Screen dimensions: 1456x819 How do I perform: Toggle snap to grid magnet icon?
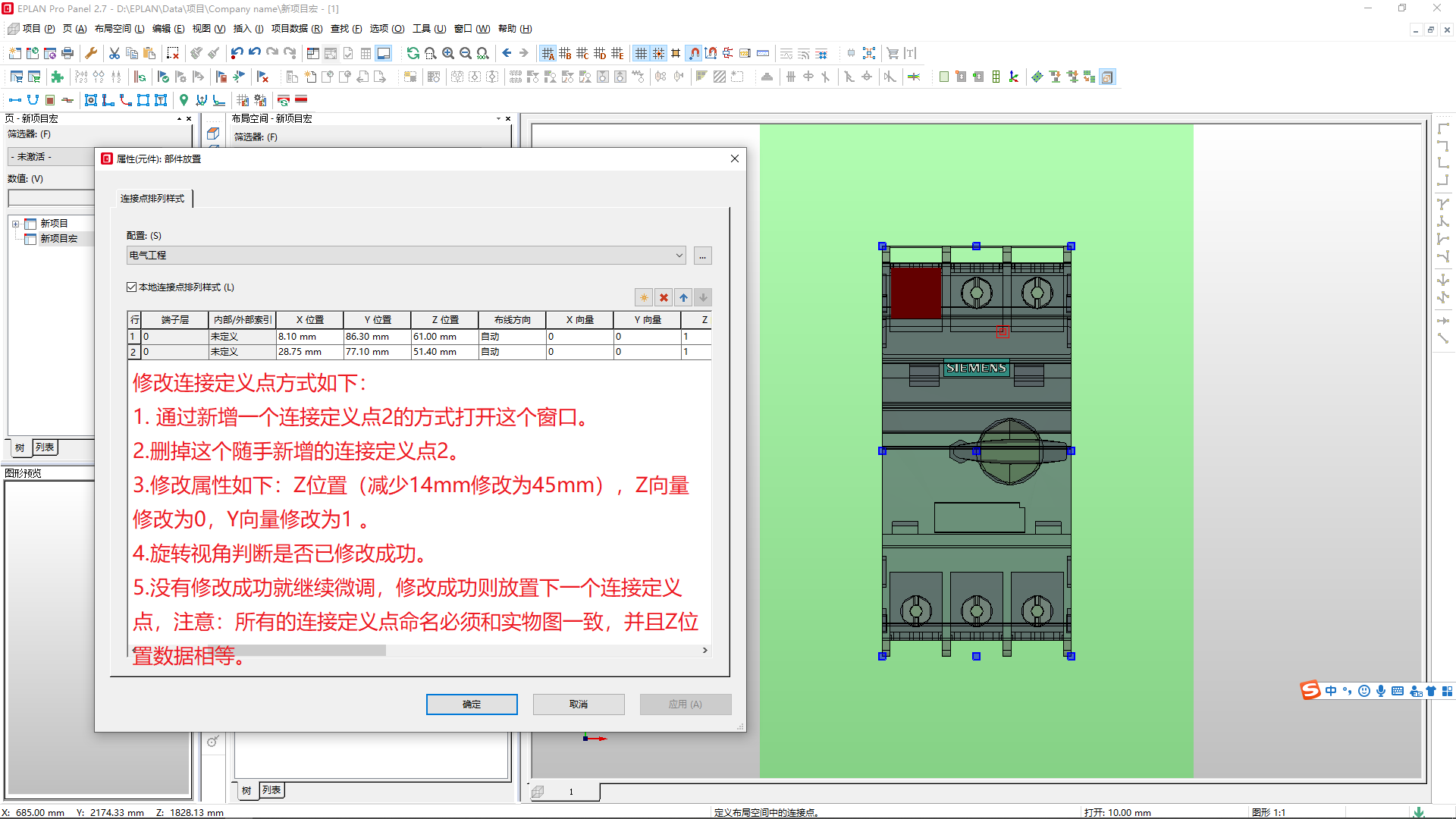coord(693,53)
